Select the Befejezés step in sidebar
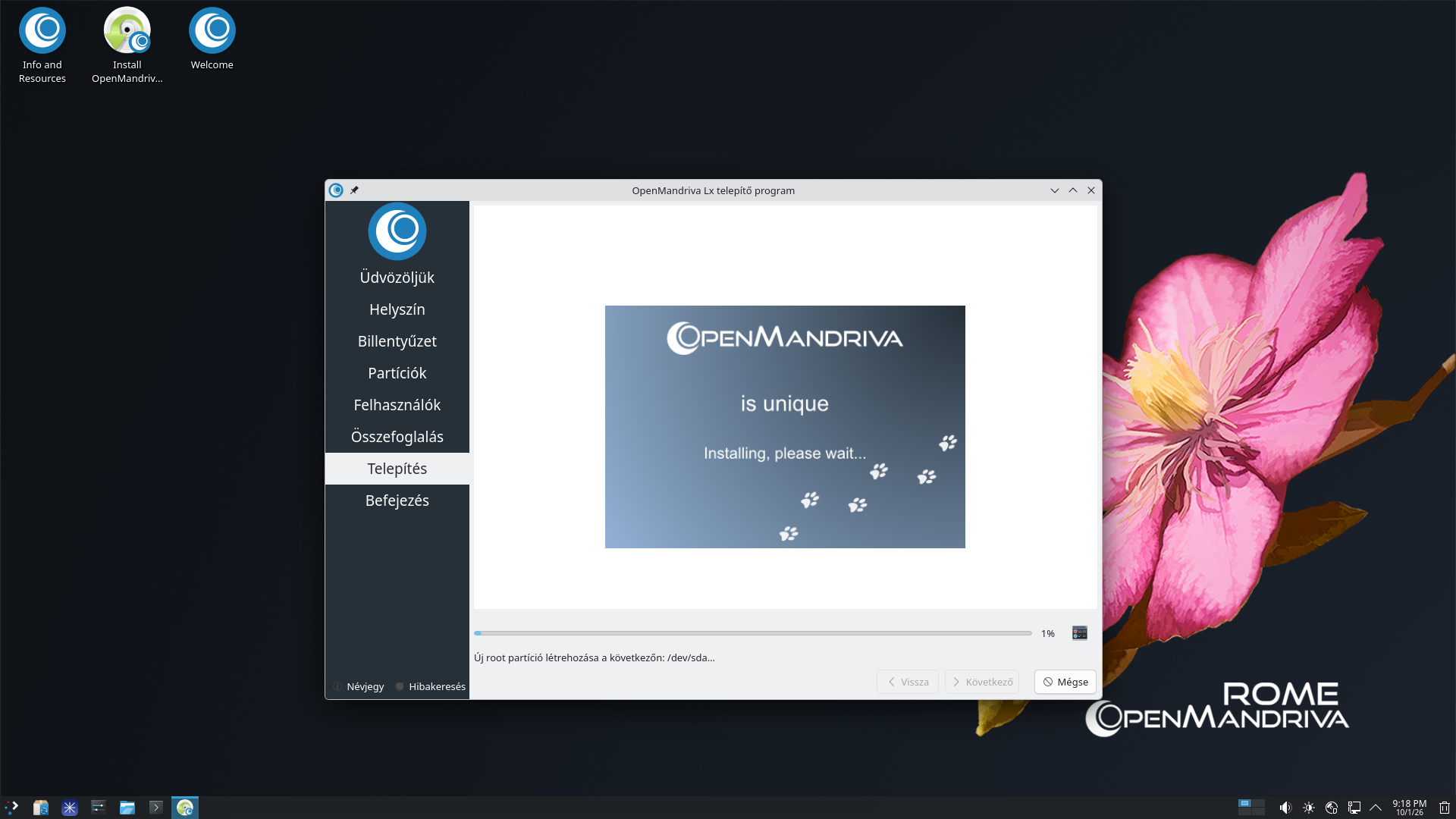This screenshot has width=1456, height=819. tap(397, 500)
